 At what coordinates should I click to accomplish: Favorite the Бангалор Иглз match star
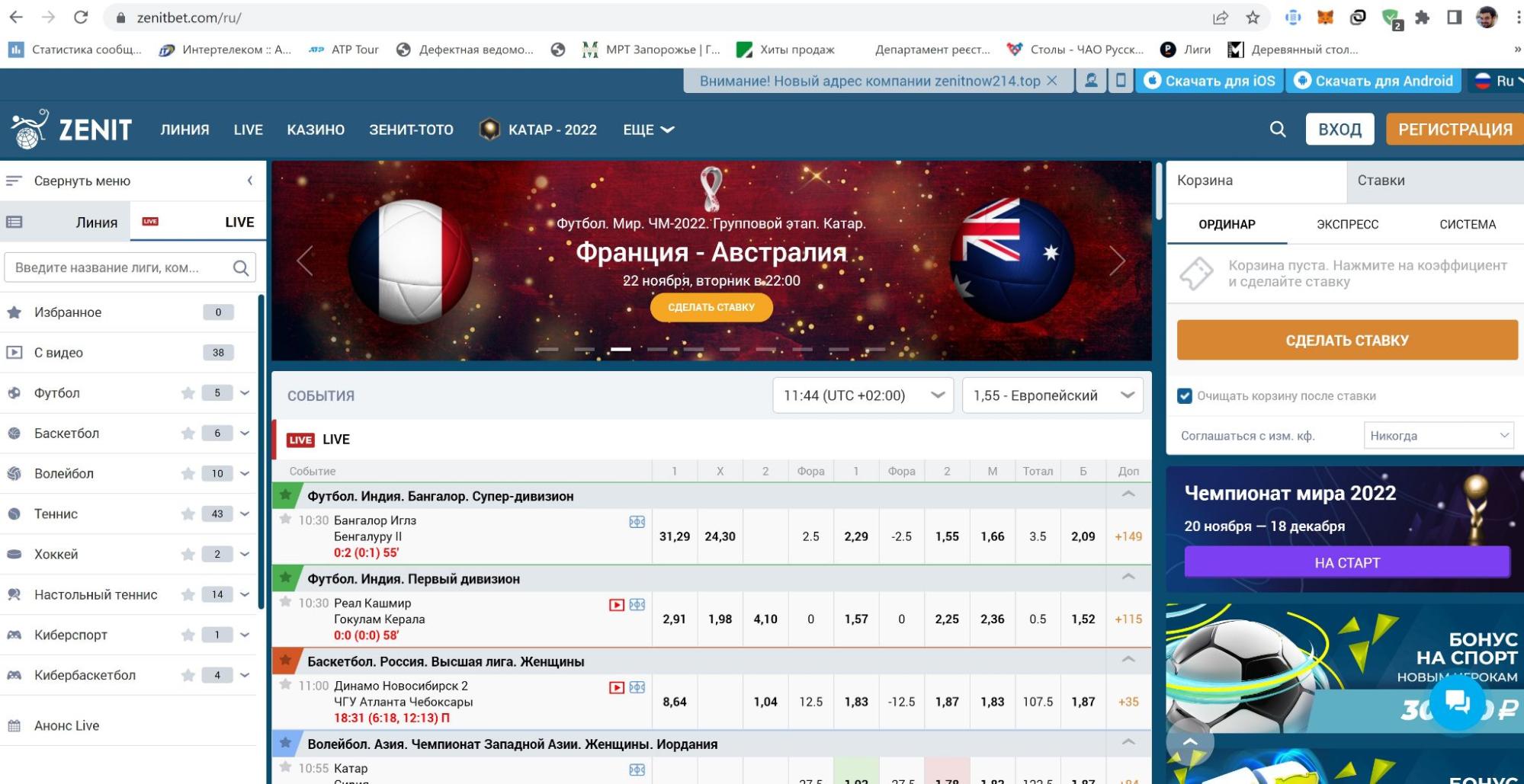click(x=285, y=519)
